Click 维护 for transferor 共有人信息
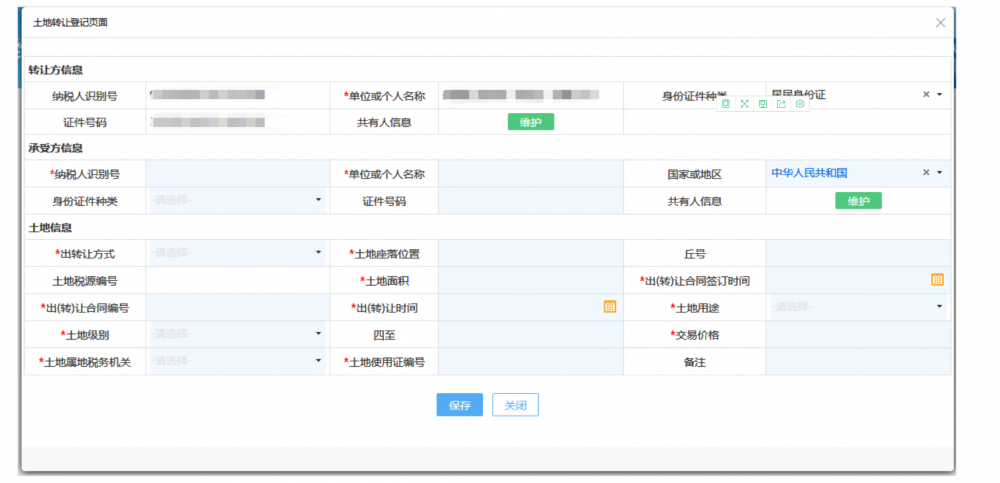The image size is (1000, 483). tap(530, 122)
